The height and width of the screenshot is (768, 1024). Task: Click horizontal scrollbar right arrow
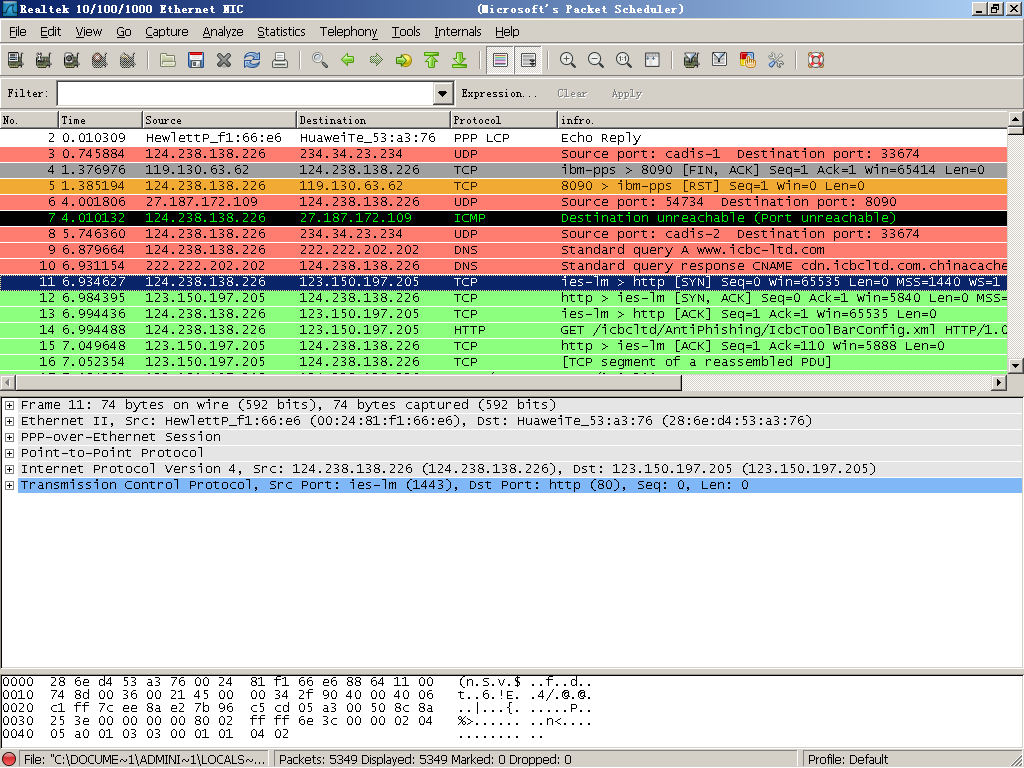[x=999, y=383]
